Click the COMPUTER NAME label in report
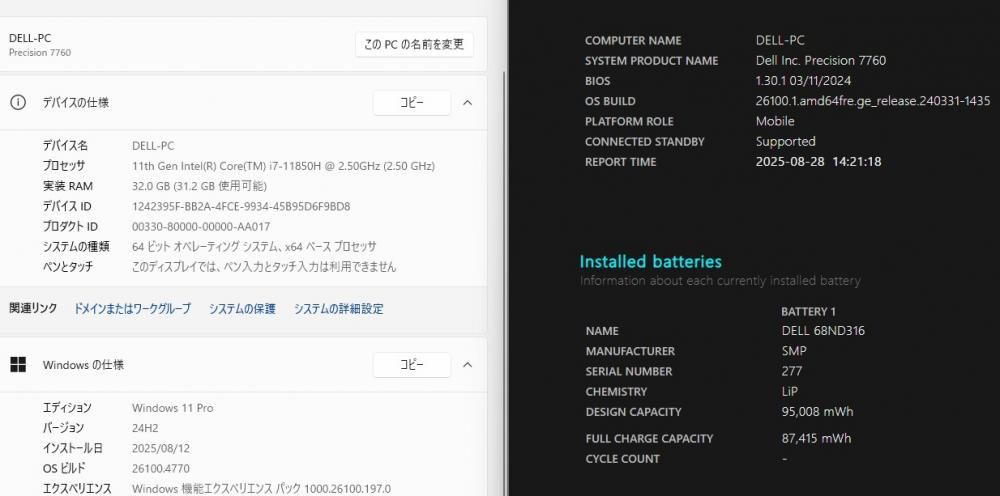1000x496 pixels. click(633, 41)
